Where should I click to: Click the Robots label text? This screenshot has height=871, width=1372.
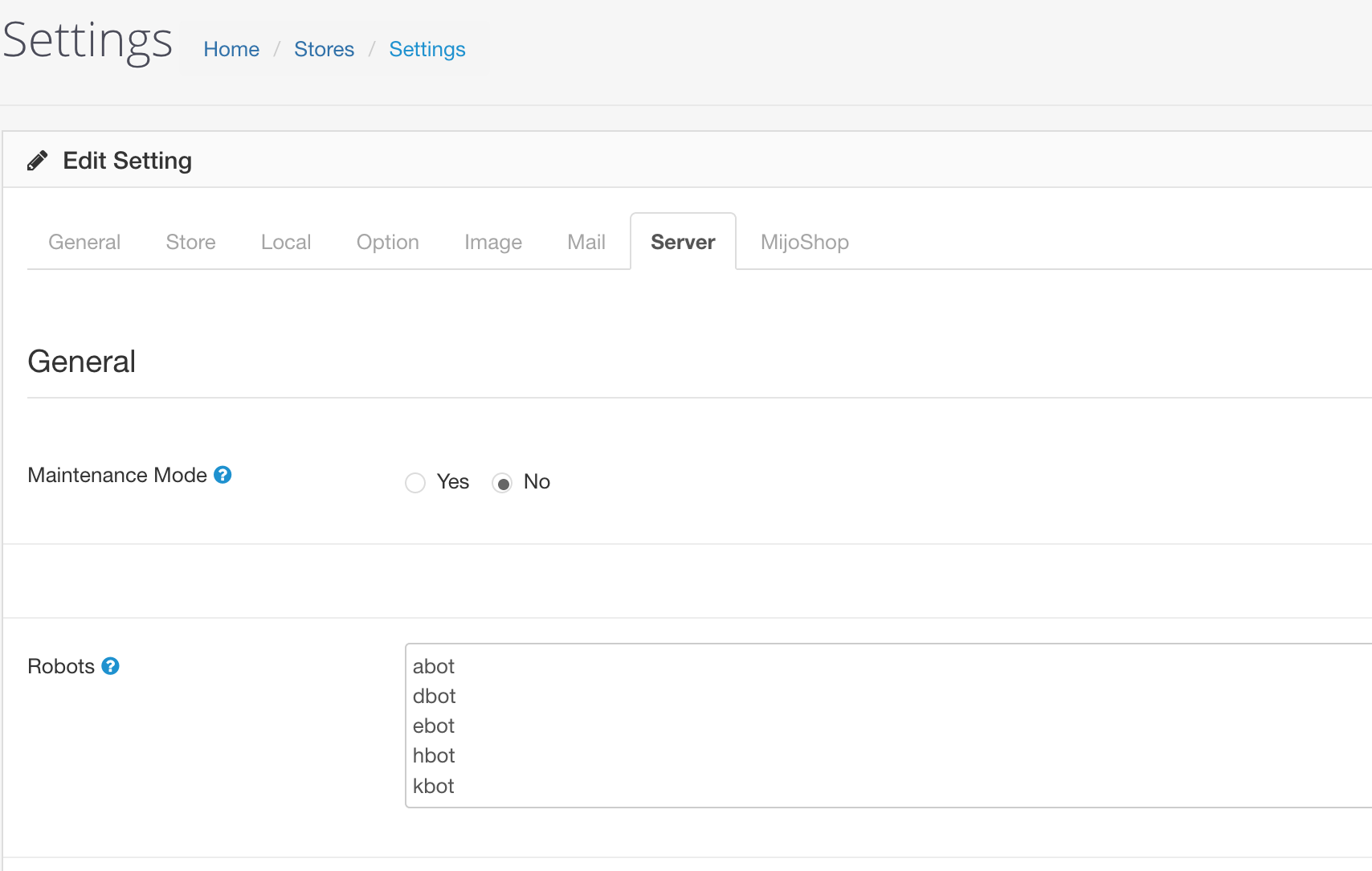[x=61, y=666]
